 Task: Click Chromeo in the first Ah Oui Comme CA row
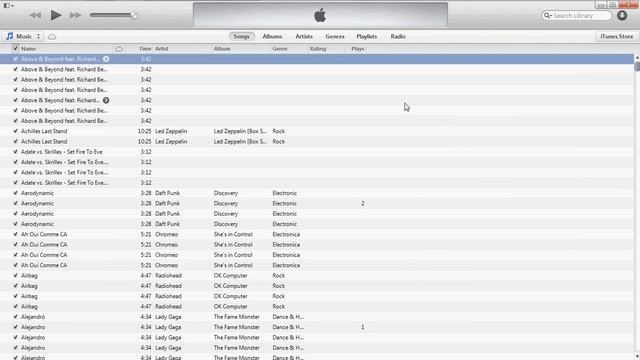coord(167,234)
